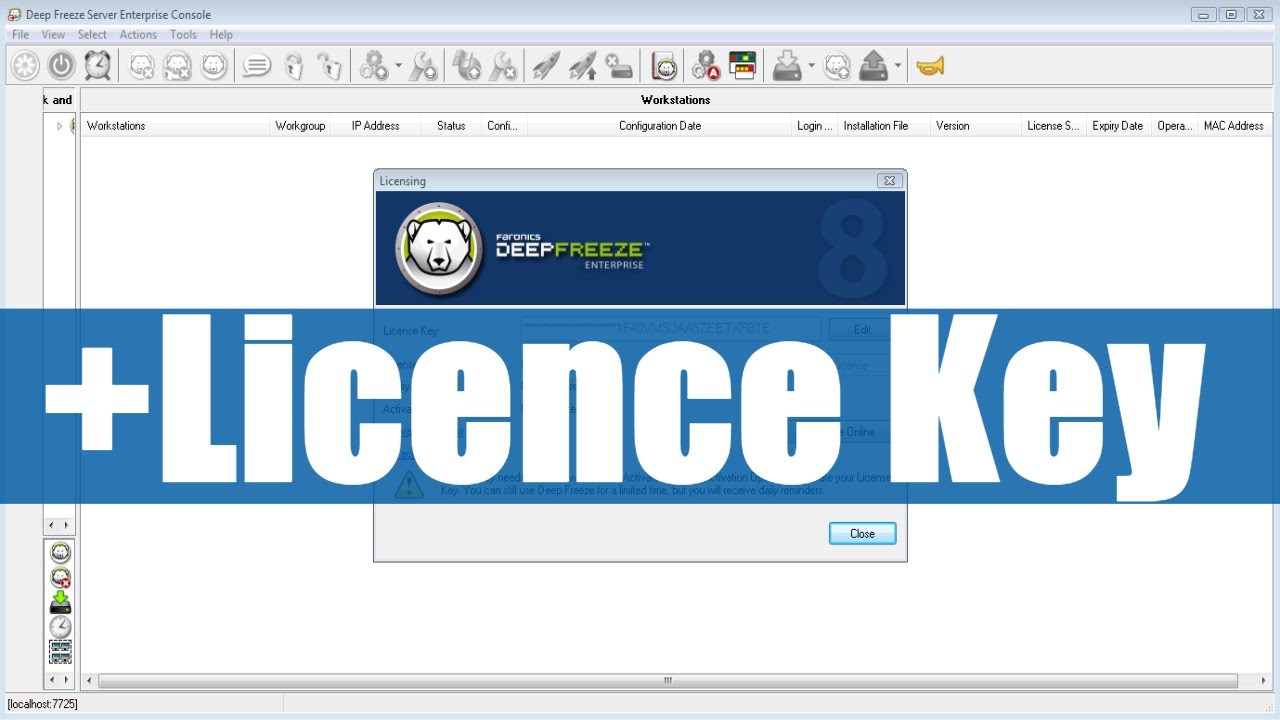Sort by Status column header
The width and height of the screenshot is (1280, 720).
pos(451,126)
